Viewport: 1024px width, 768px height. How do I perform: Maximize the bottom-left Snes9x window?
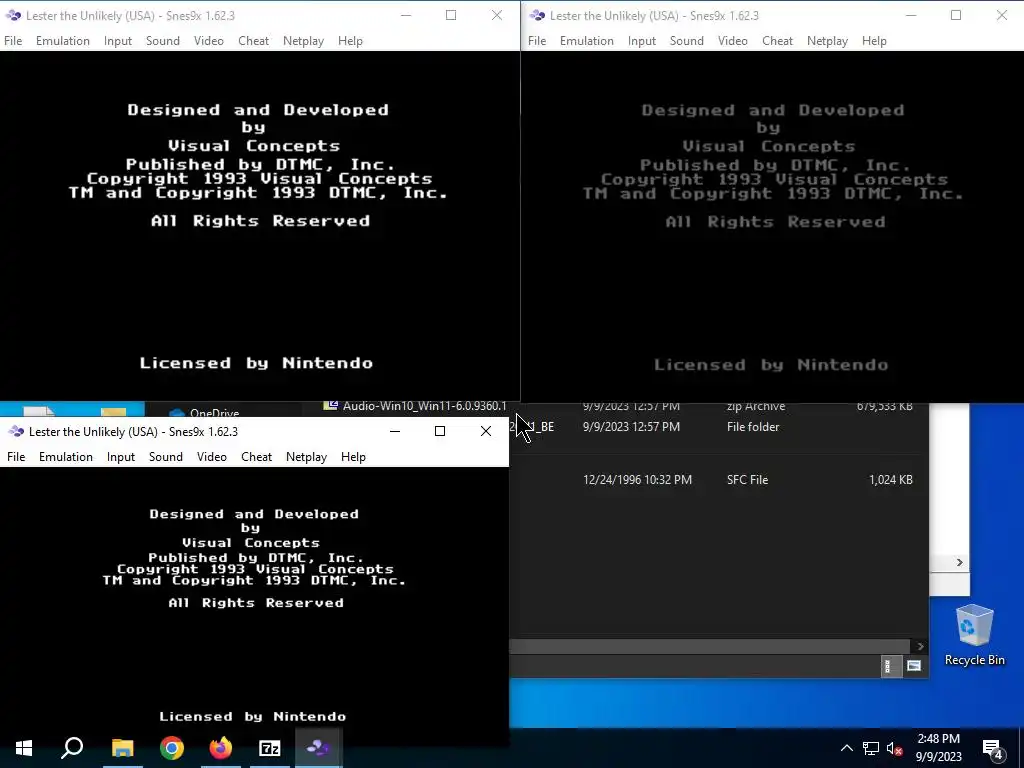point(440,431)
